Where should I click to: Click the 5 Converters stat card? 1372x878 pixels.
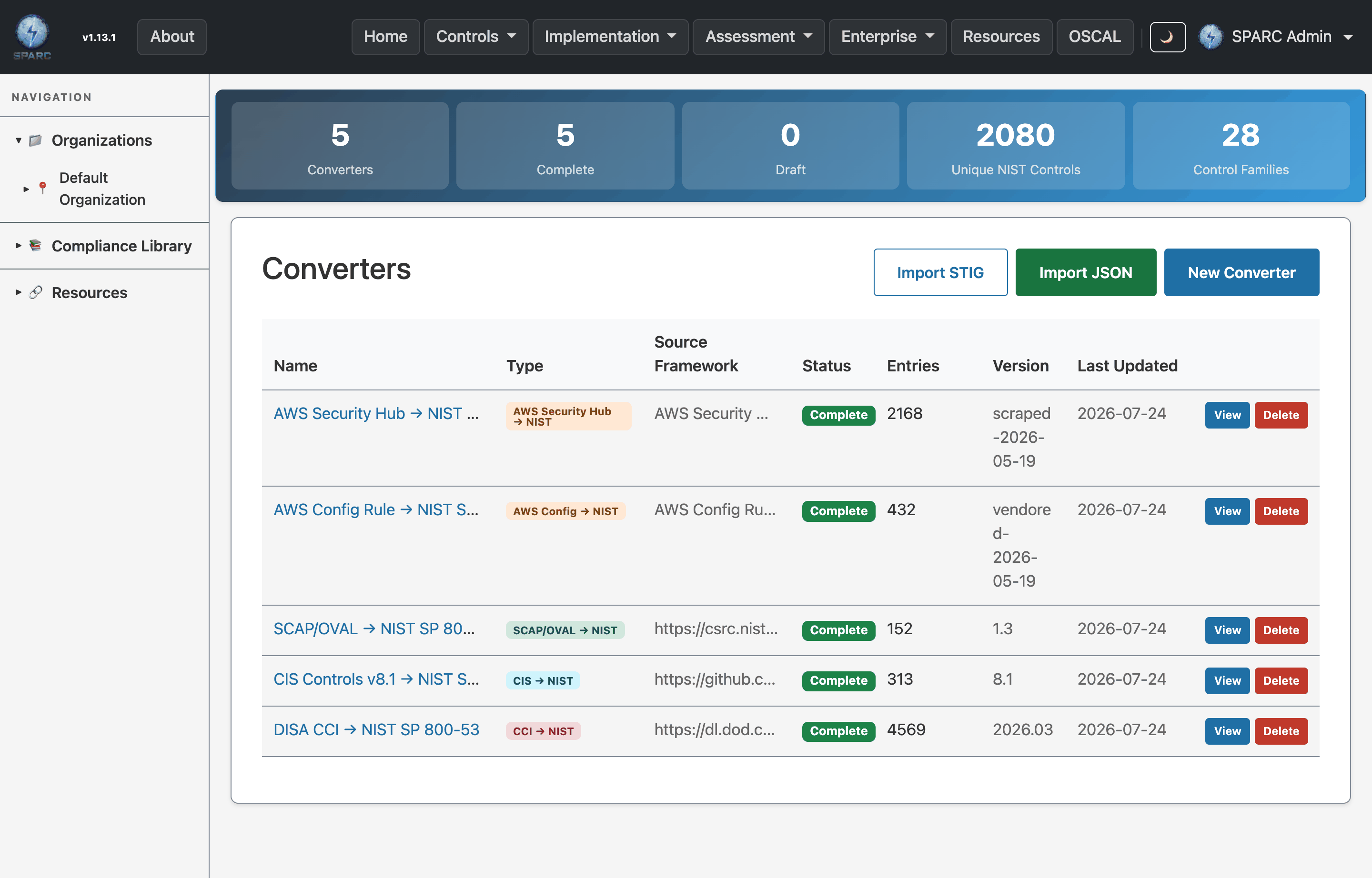tap(340, 145)
